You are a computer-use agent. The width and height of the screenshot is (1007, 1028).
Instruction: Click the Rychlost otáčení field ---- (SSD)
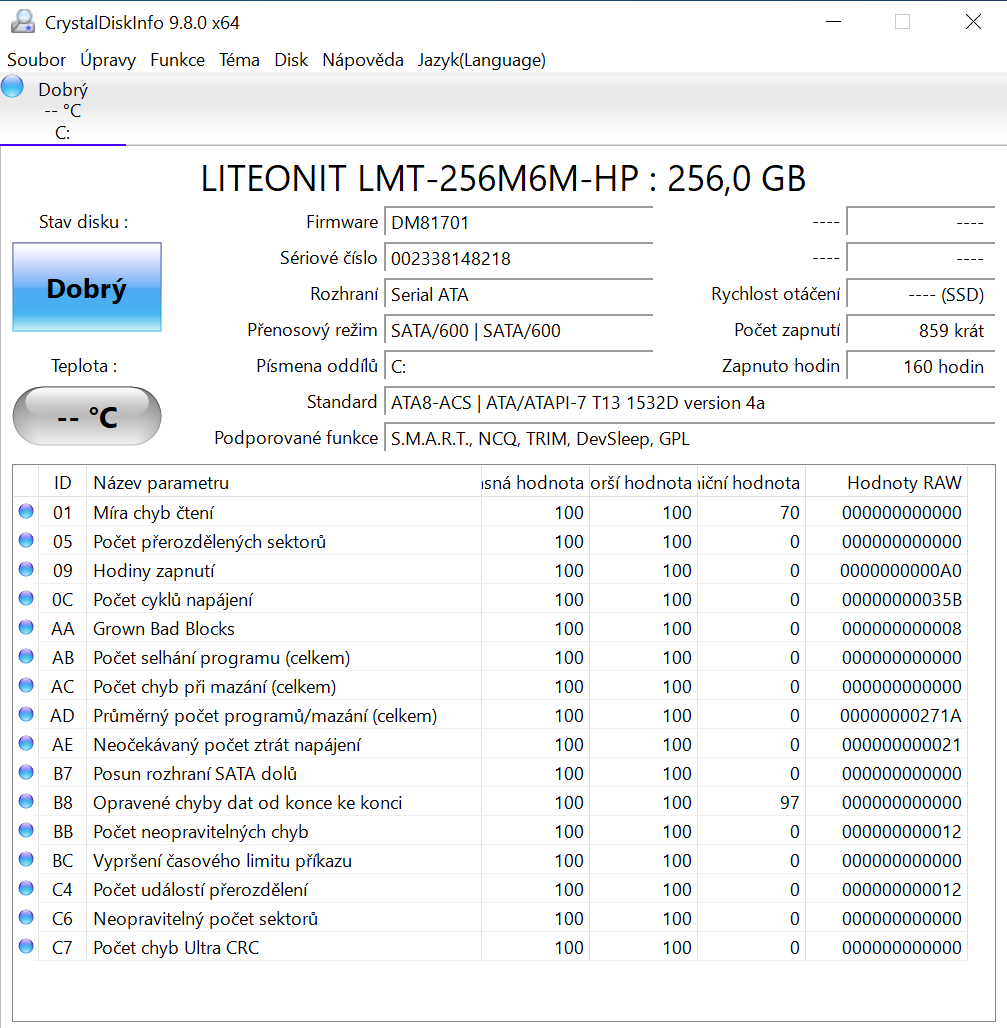921,294
